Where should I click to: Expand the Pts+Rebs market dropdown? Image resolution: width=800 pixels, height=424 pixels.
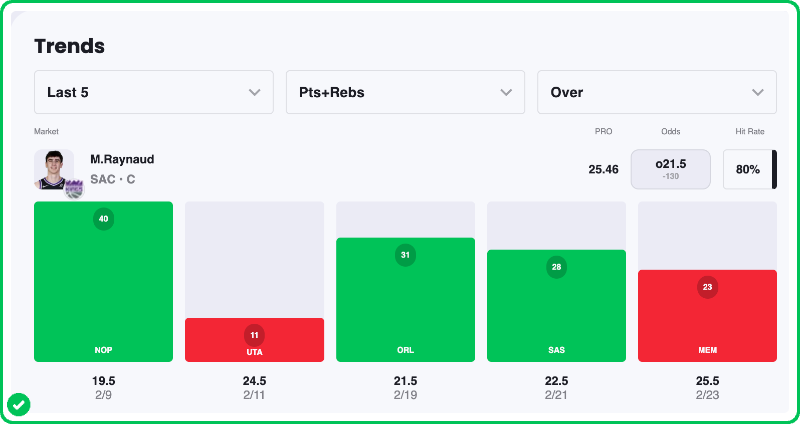point(405,92)
